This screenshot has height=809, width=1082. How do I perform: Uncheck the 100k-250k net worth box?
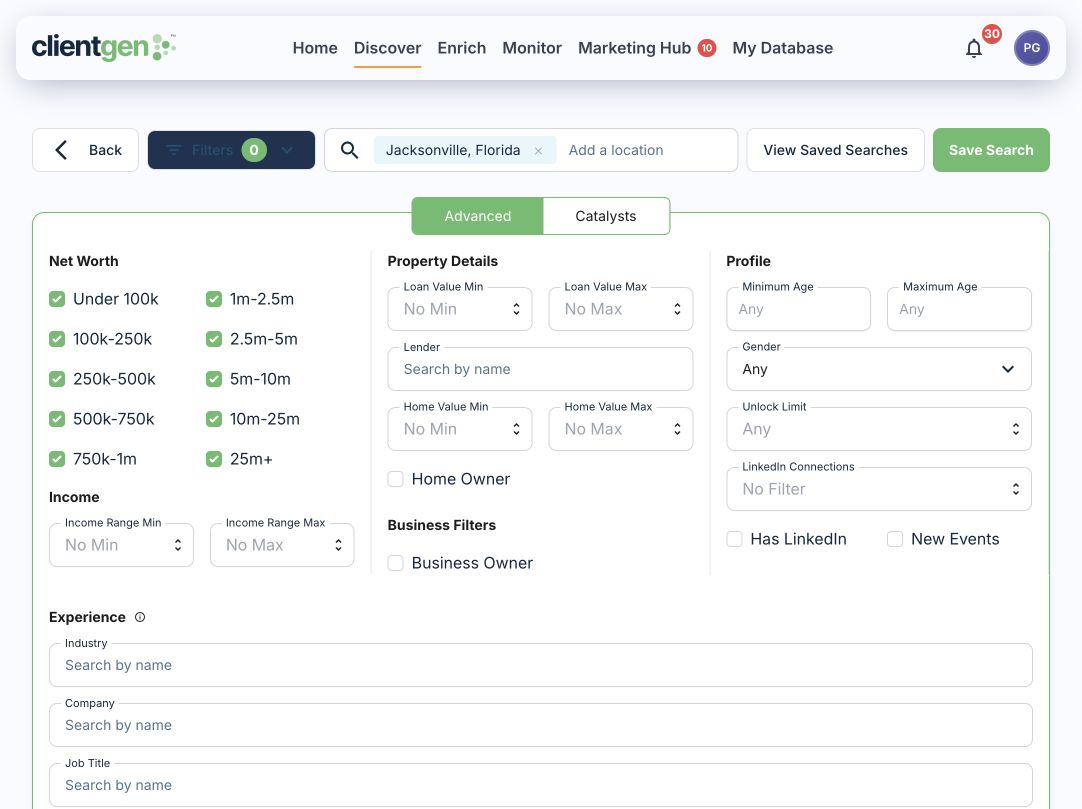[x=57, y=339]
